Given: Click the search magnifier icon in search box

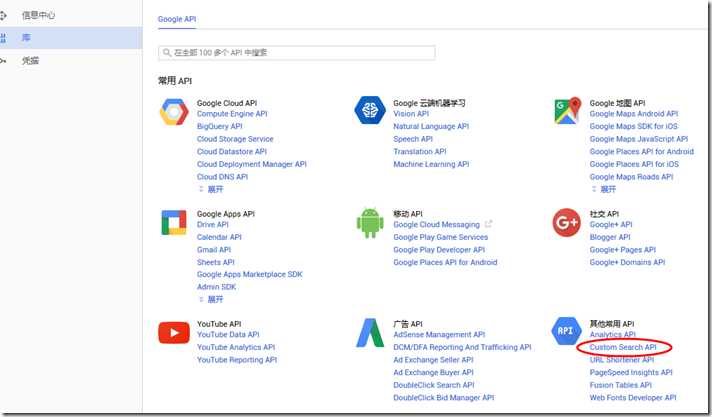Looking at the screenshot, I should [167, 53].
